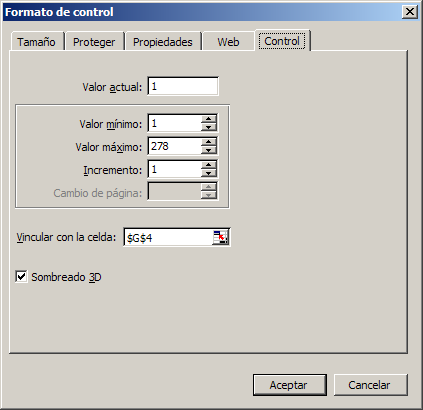Image resolution: width=423 pixels, height=410 pixels.
Task: Increase Valor mínimo with up arrow
Action: click(x=209, y=119)
